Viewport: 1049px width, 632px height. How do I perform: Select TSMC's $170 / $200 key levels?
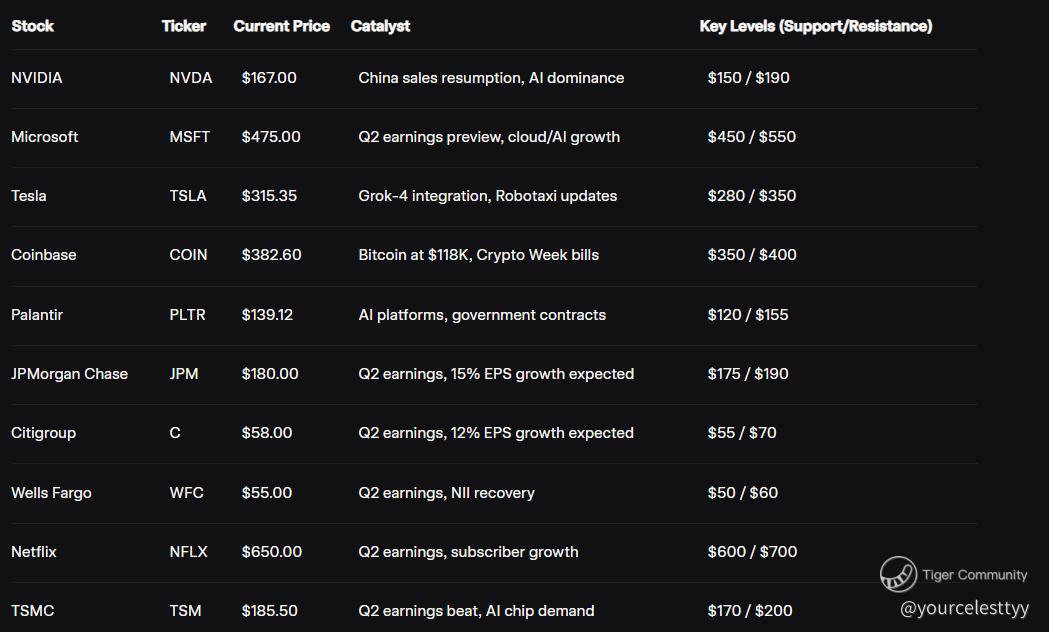[749, 611]
